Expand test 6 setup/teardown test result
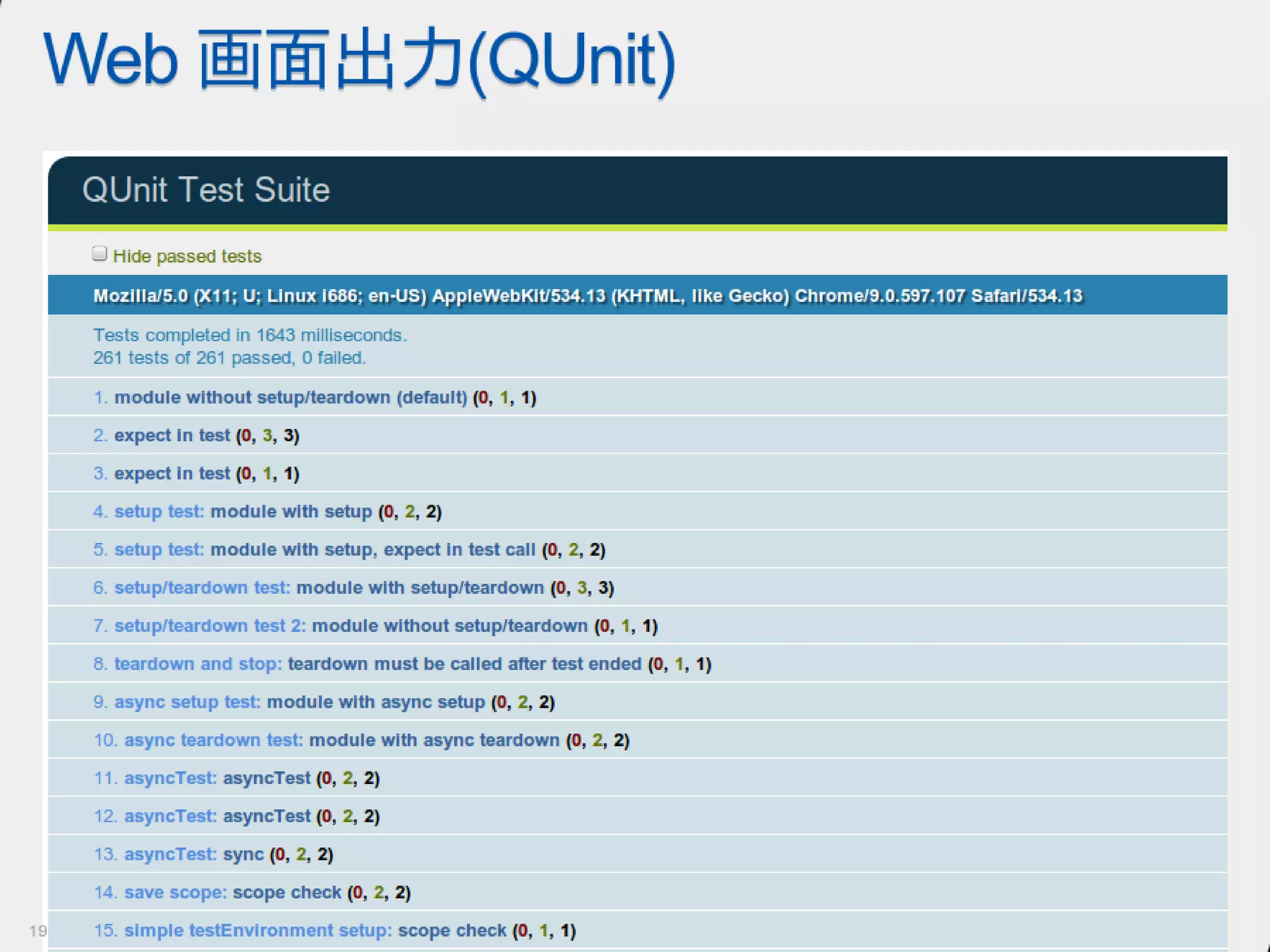 (637, 587)
